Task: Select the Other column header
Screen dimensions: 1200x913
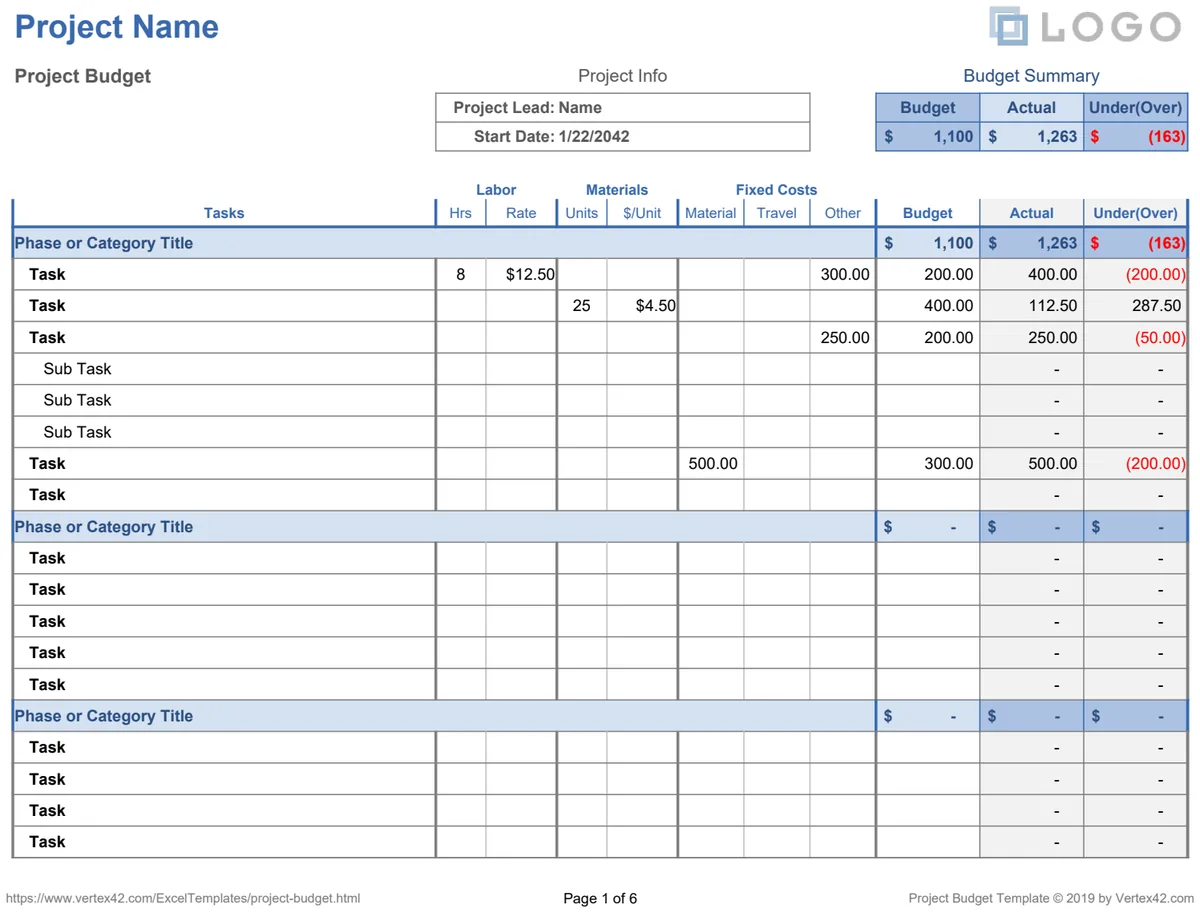Action: (x=843, y=213)
